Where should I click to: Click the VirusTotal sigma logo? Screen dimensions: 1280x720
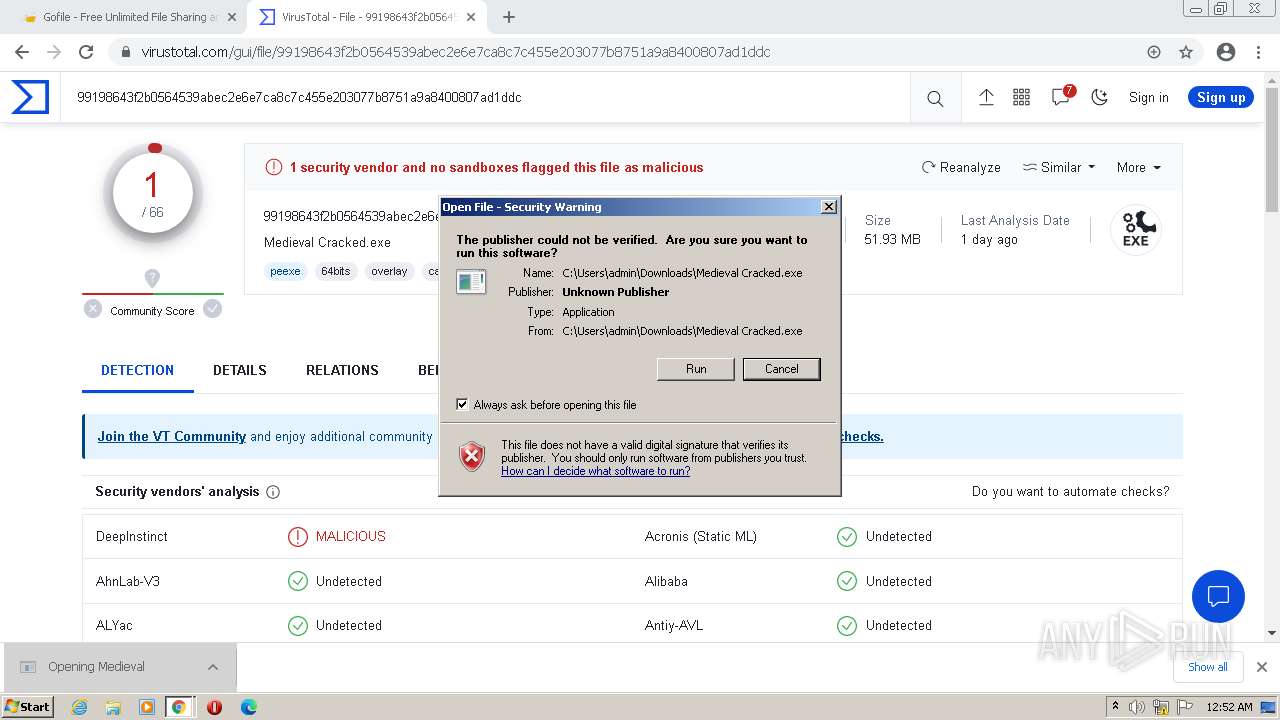point(30,97)
